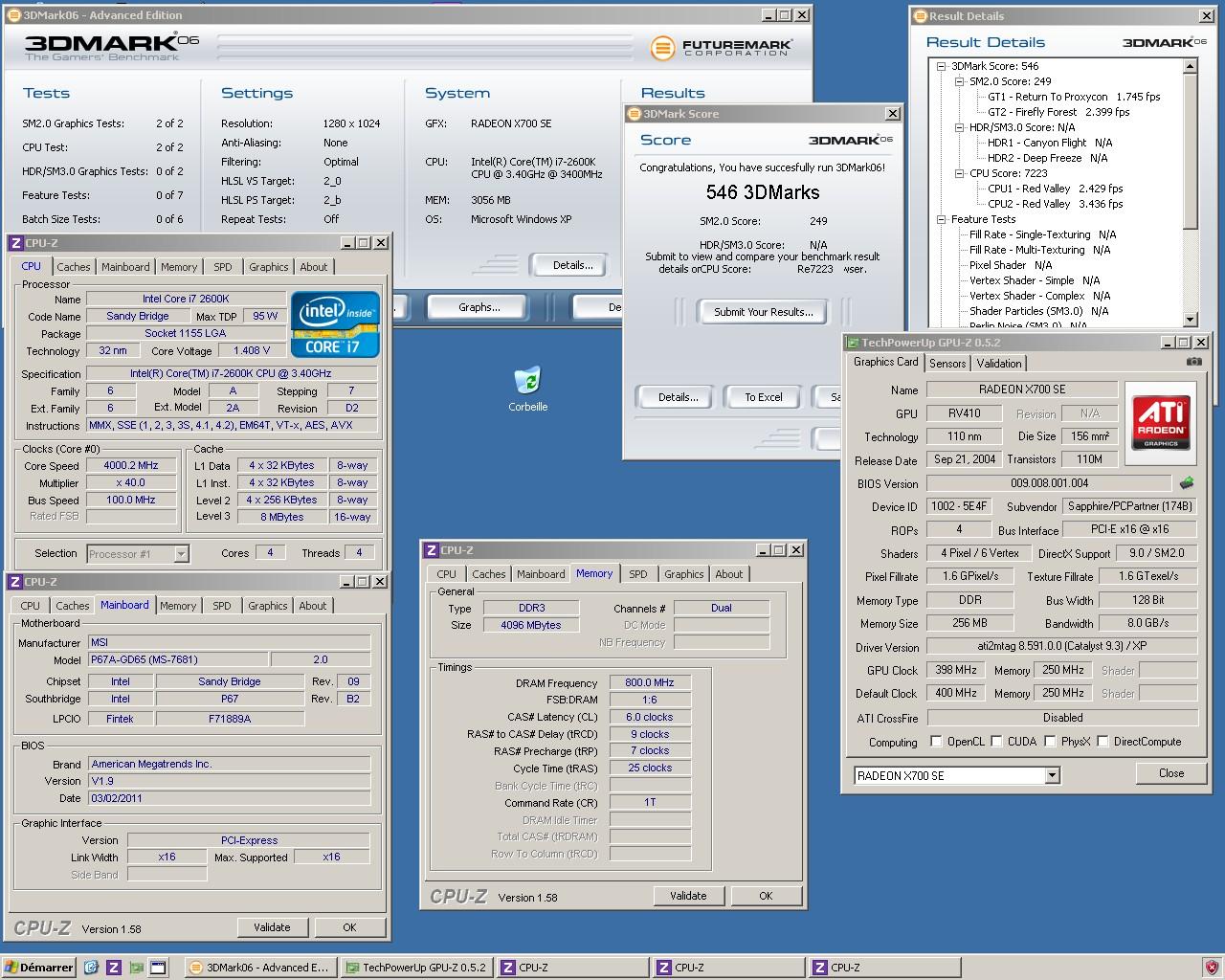Viewport: 1225px width, 980px height.
Task: Click the GPU-Z title bar icon
Action: coord(853,342)
